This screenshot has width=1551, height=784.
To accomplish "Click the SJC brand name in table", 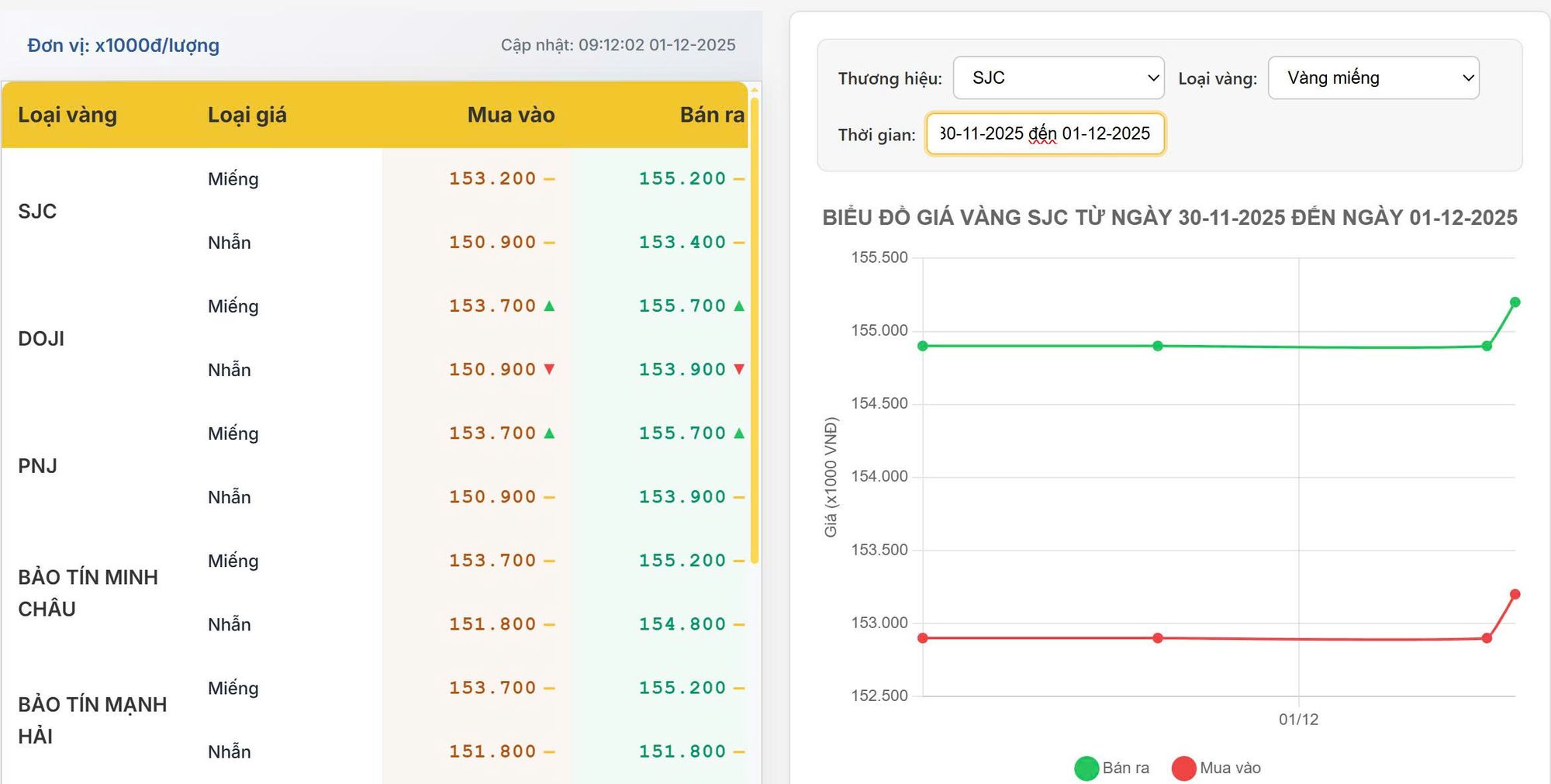I will (x=37, y=211).
